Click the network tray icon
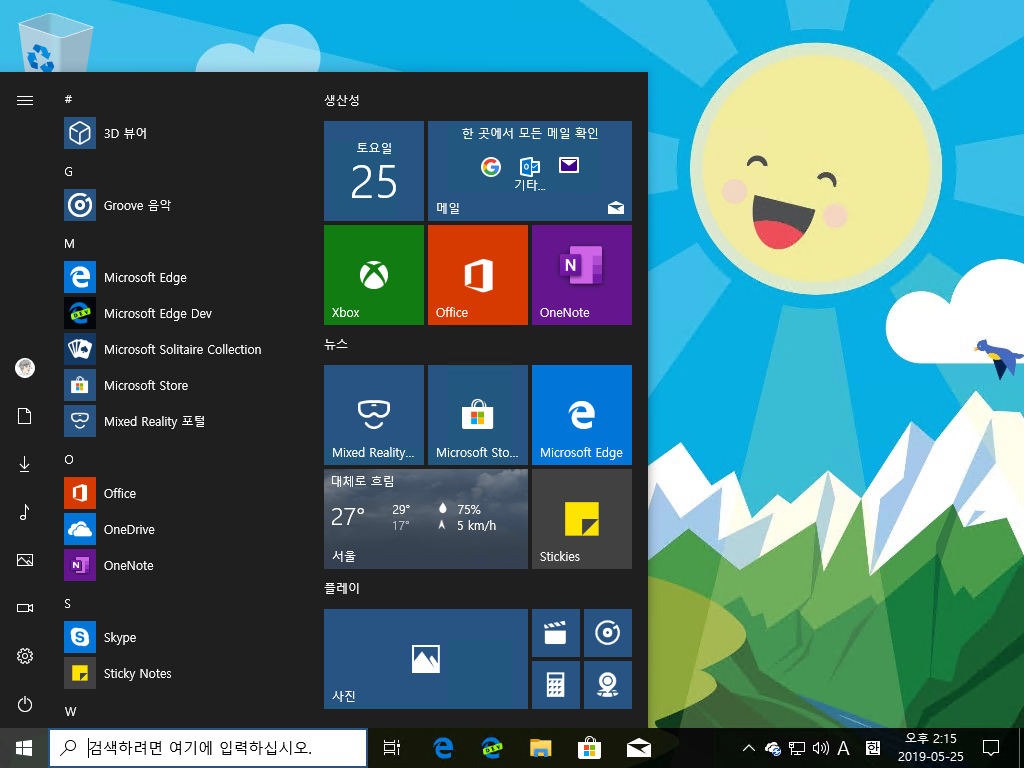1024x768 pixels. click(797, 748)
